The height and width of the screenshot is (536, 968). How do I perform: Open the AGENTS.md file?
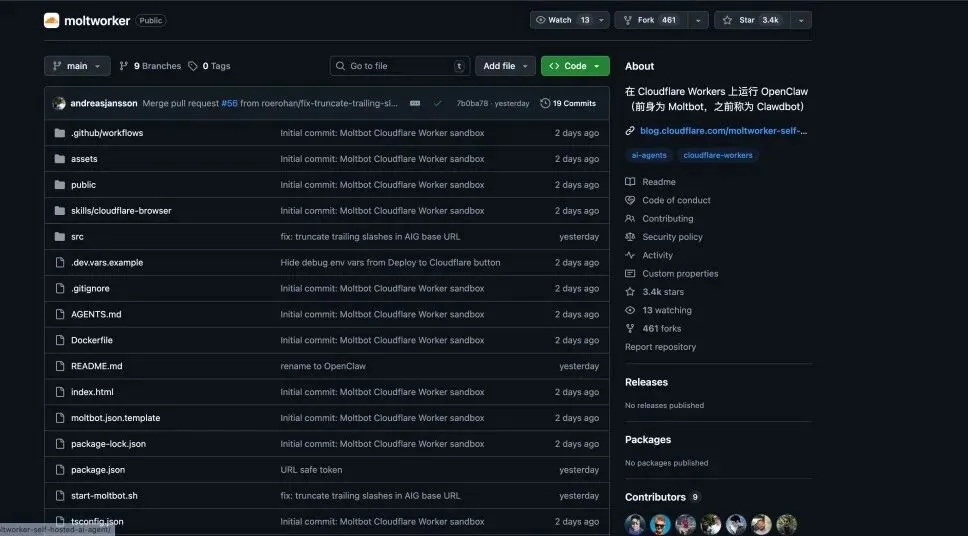[x=96, y=314]
